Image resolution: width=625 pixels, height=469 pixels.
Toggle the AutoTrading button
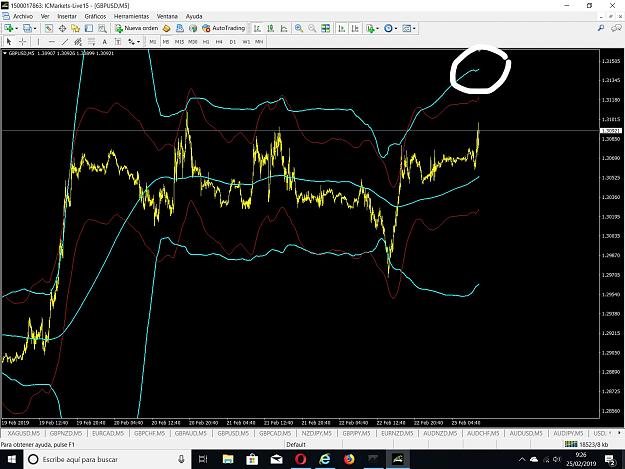(x=224, y=28)
